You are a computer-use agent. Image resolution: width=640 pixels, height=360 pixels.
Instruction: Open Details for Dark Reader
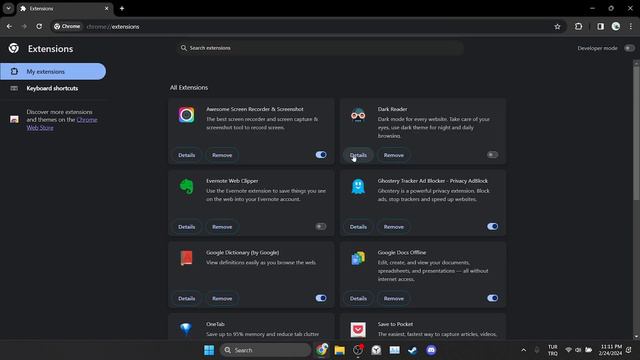coord(358,155)
